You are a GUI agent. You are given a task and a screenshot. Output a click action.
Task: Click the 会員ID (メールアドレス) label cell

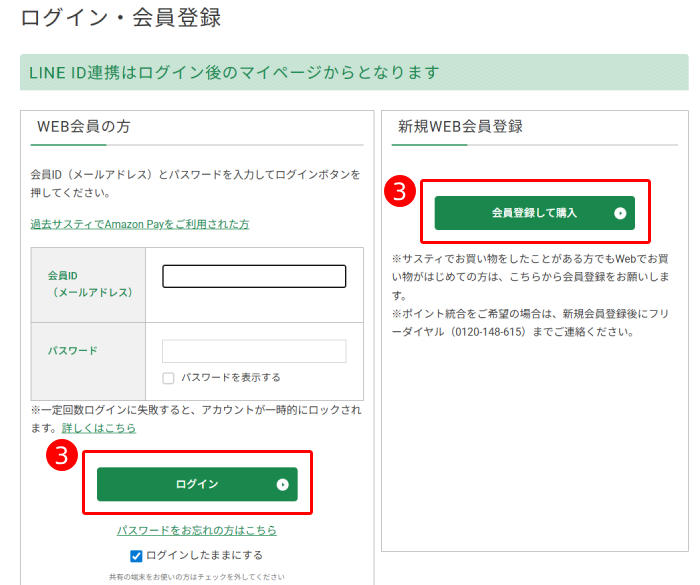[x=88, y=284]
